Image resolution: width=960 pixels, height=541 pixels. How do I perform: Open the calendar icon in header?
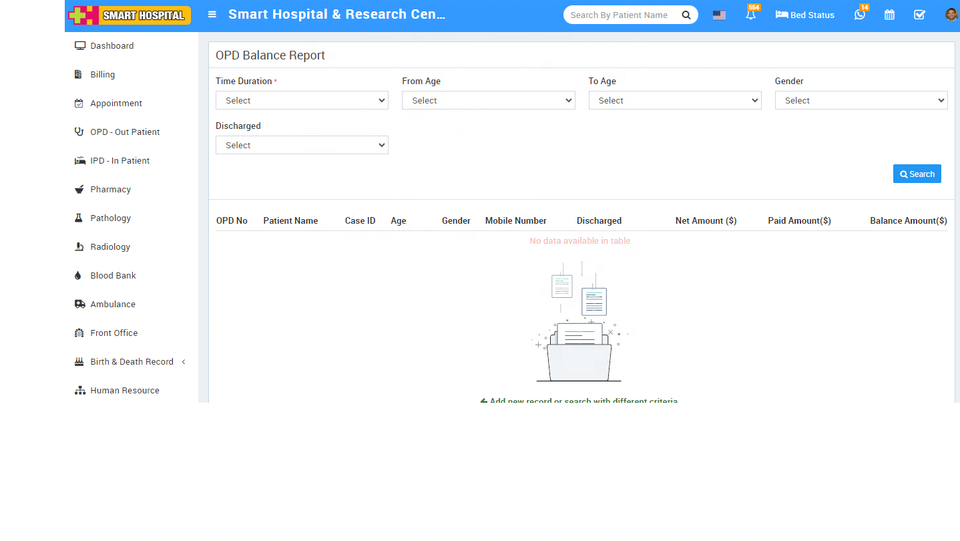889,15
